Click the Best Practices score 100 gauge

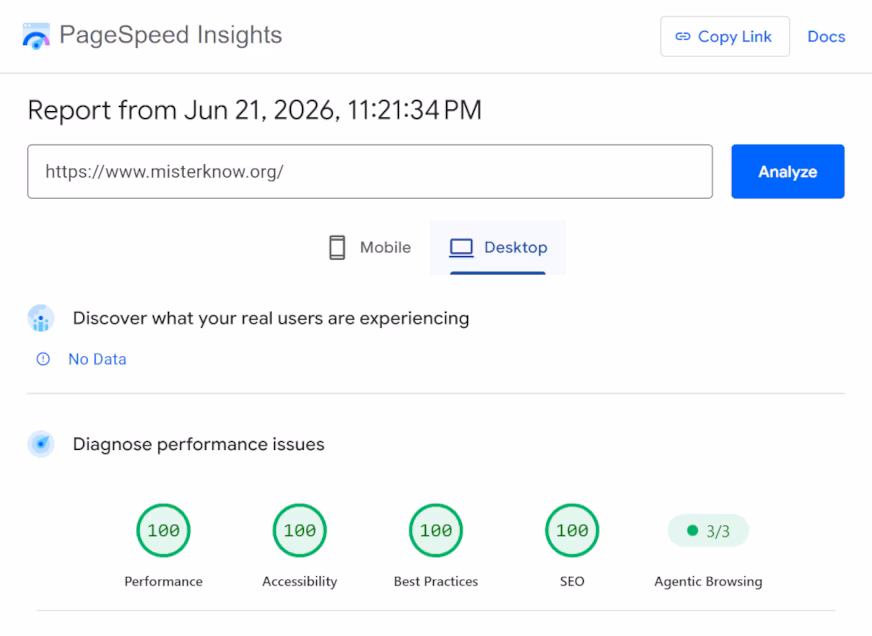click(x=436, y=530)
